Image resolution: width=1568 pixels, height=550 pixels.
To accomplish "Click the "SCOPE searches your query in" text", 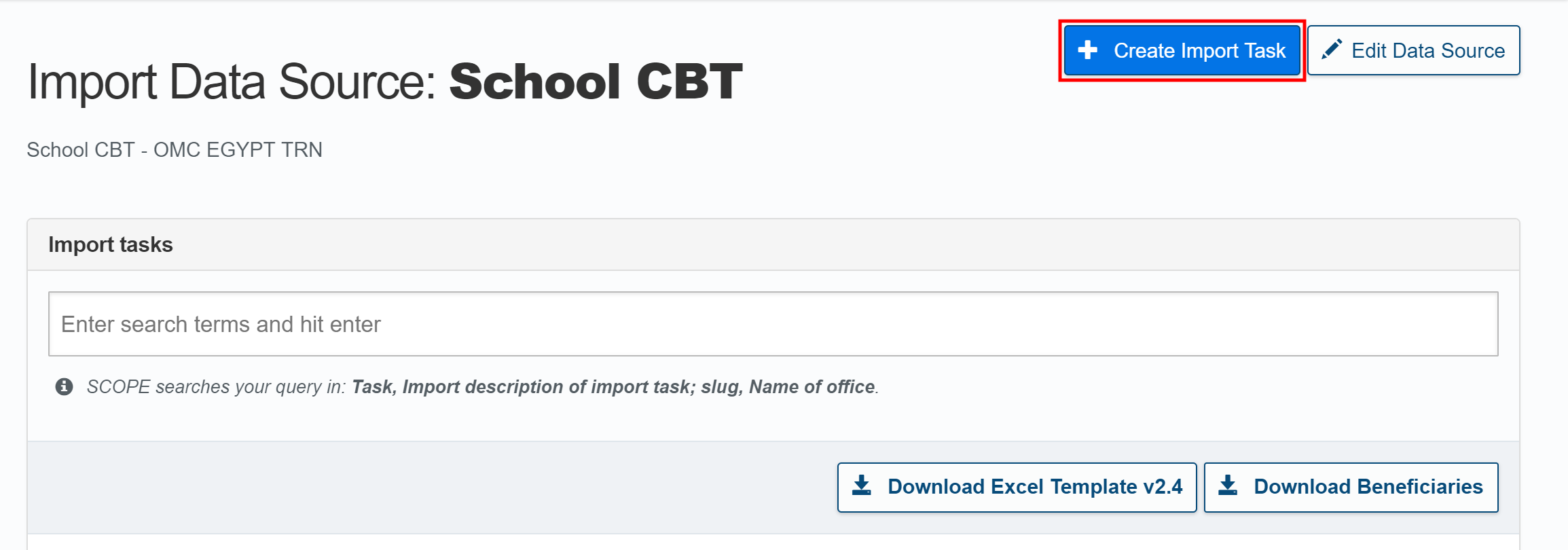I will coord(216,386).
